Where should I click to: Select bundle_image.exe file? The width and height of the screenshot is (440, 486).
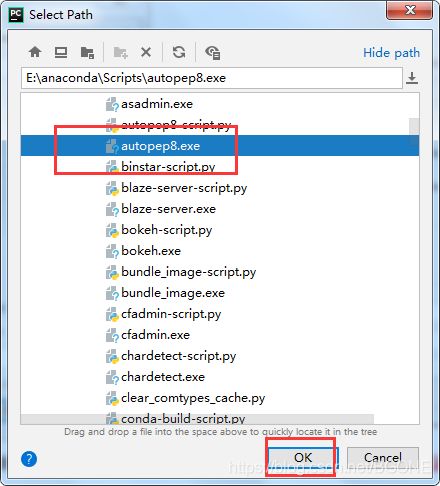pos(173,293)
